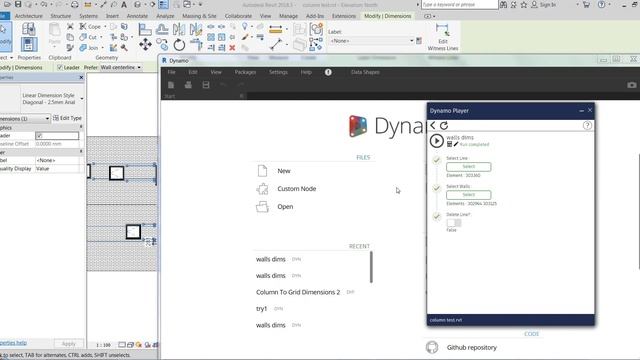This screenshot has height=360, width=640.
Task: Edit walls dims script with pencil icon
Action: coord(456,144)
